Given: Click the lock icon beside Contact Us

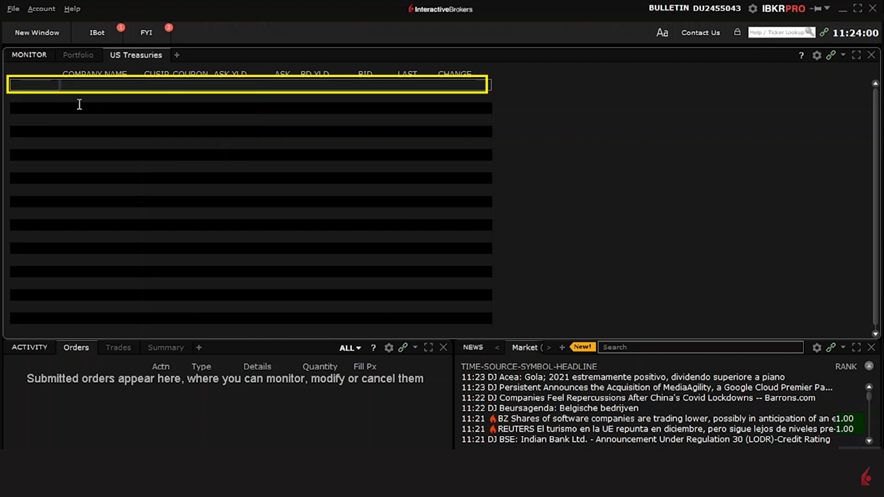Looking at the screenshot, I should [x=737, y=33].
